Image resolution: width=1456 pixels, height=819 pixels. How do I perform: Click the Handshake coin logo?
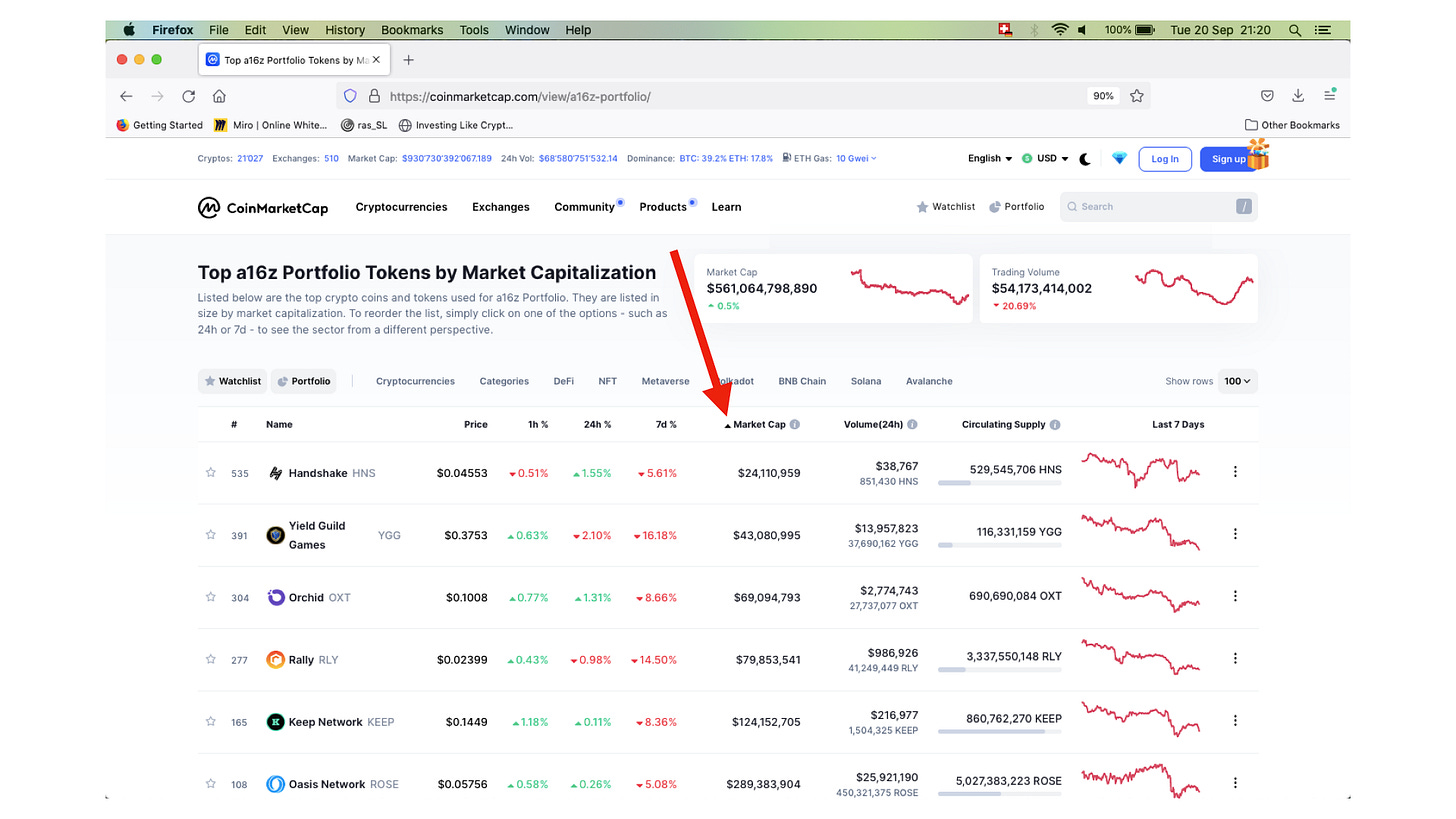click(x=276, y=473)
